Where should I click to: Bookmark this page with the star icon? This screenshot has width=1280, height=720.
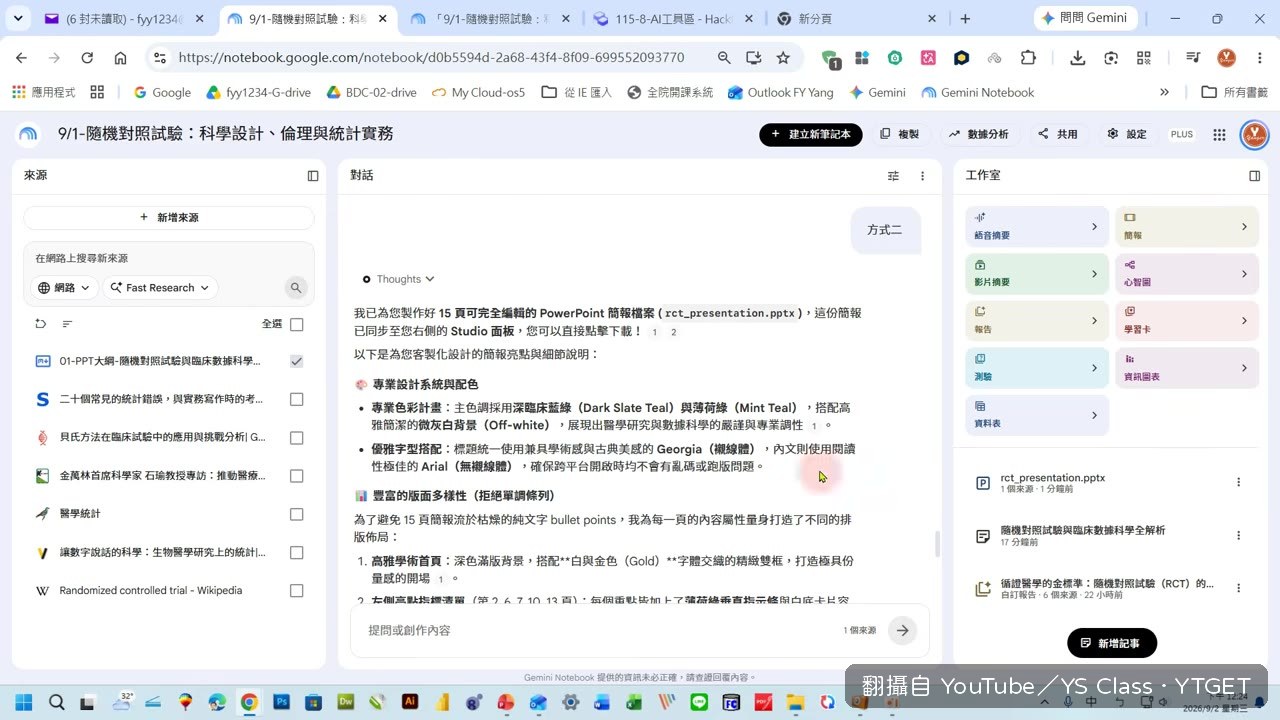coord(783,58)
